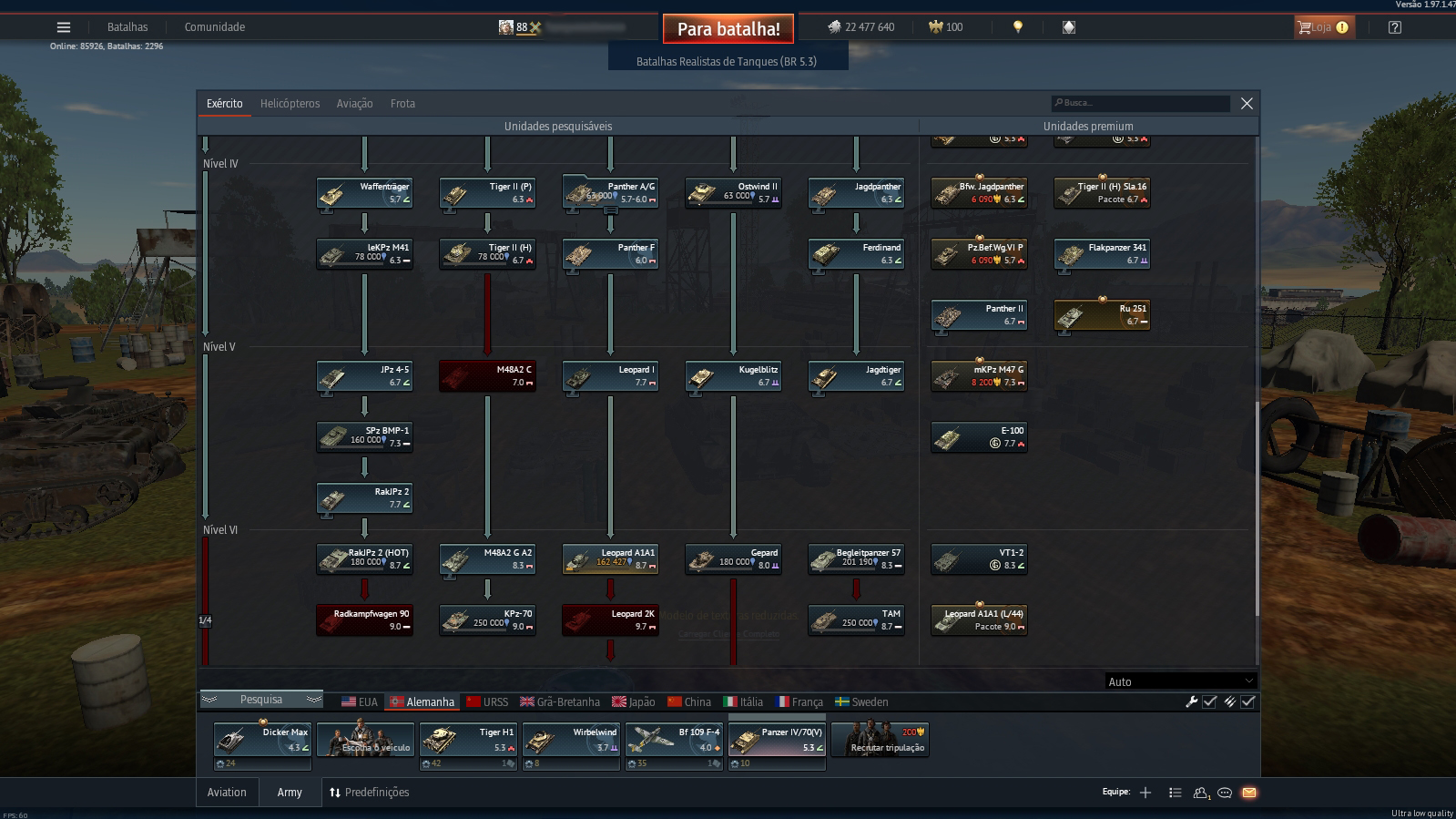
Task: Select the Wirbelwind crew slot
Action: 571,745
